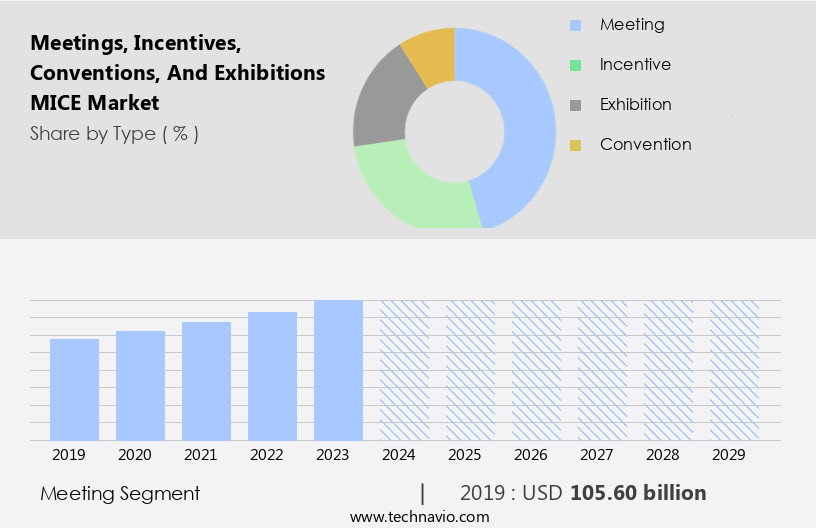This screenshot has height=528, width=816.
Task: Select the Convention legend label
Action: (x=645, y=145)
